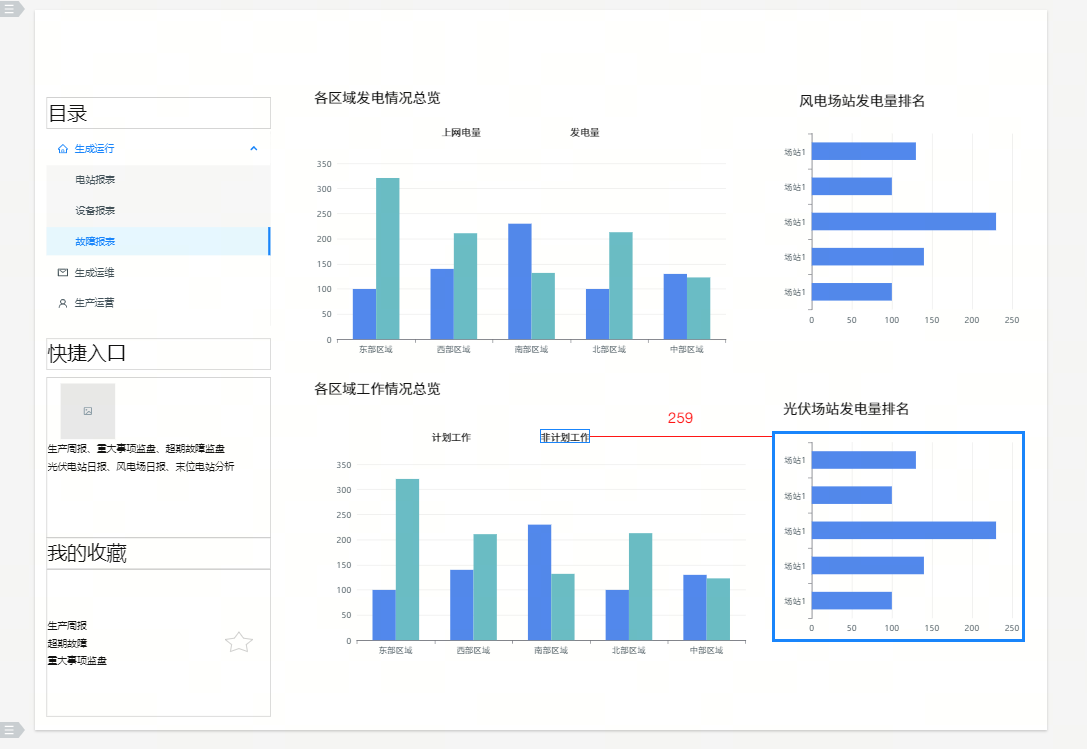Toggle the 上网电量 legend item

pyautogui.click(x=462, y=132)
